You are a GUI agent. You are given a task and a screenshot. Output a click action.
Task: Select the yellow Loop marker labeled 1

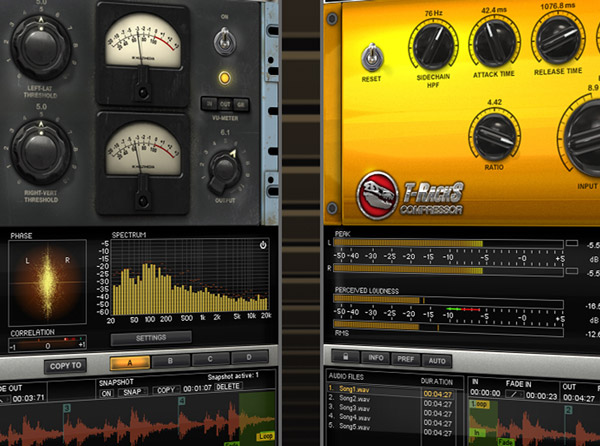(479, 404)
